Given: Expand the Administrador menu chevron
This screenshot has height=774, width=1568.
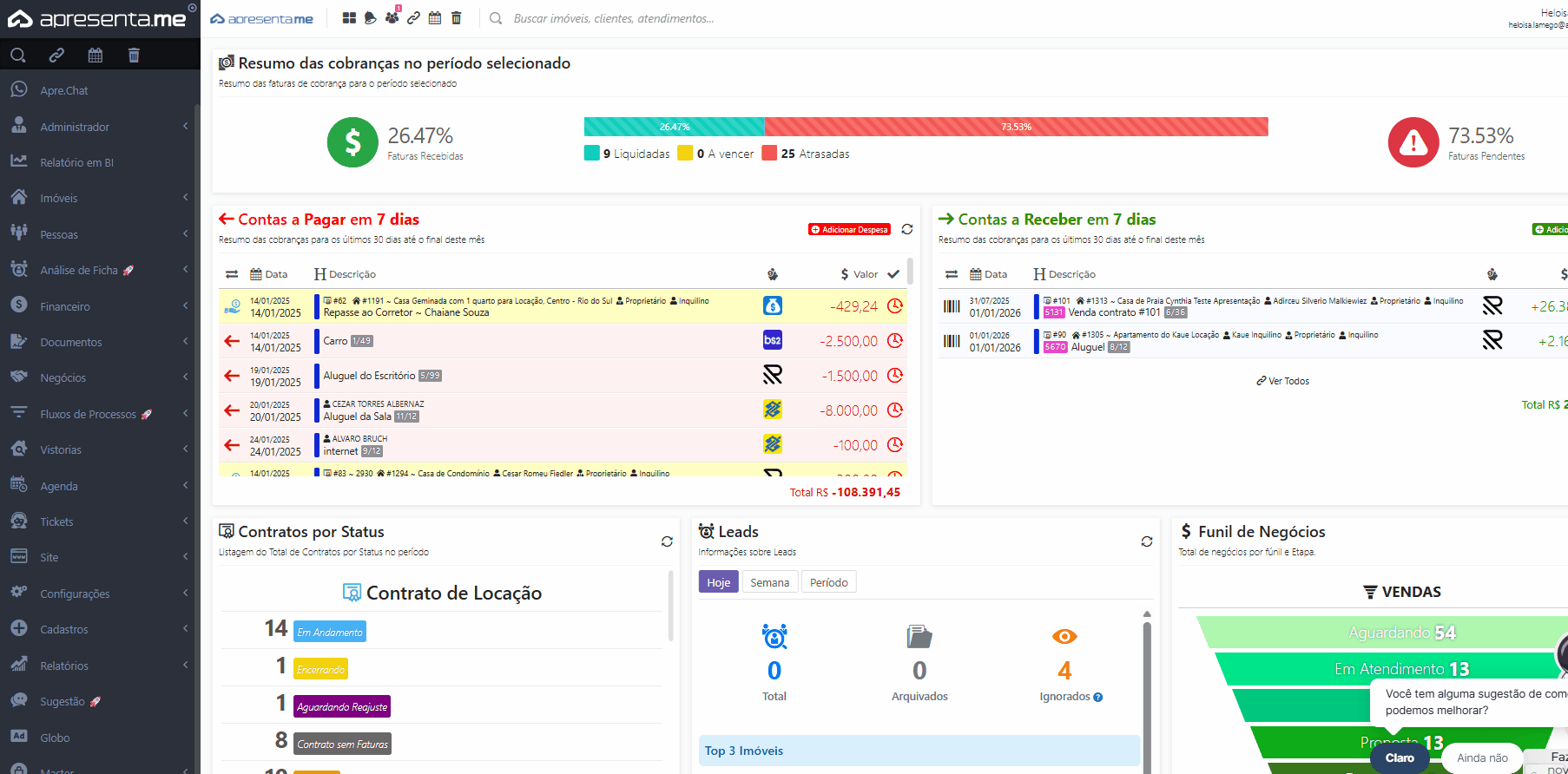Looking at the screenshot, I should (x=186, y=126).
